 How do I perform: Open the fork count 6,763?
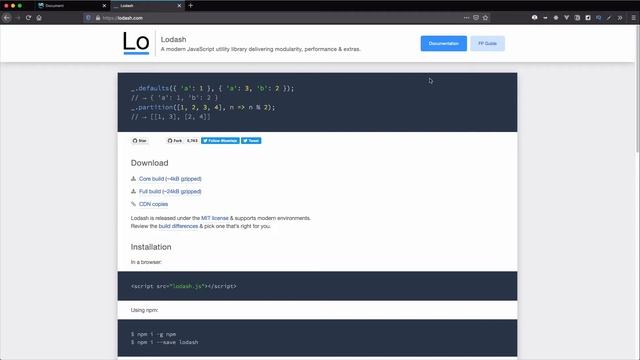click(192, 140)
